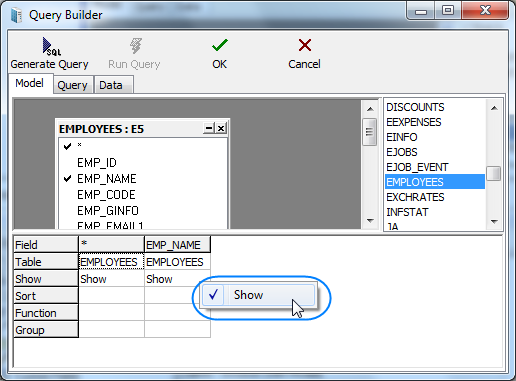This screenshot has height=381, width=516.
Task: Select INFSTAT in the table list
Action: tap(435, 212)
